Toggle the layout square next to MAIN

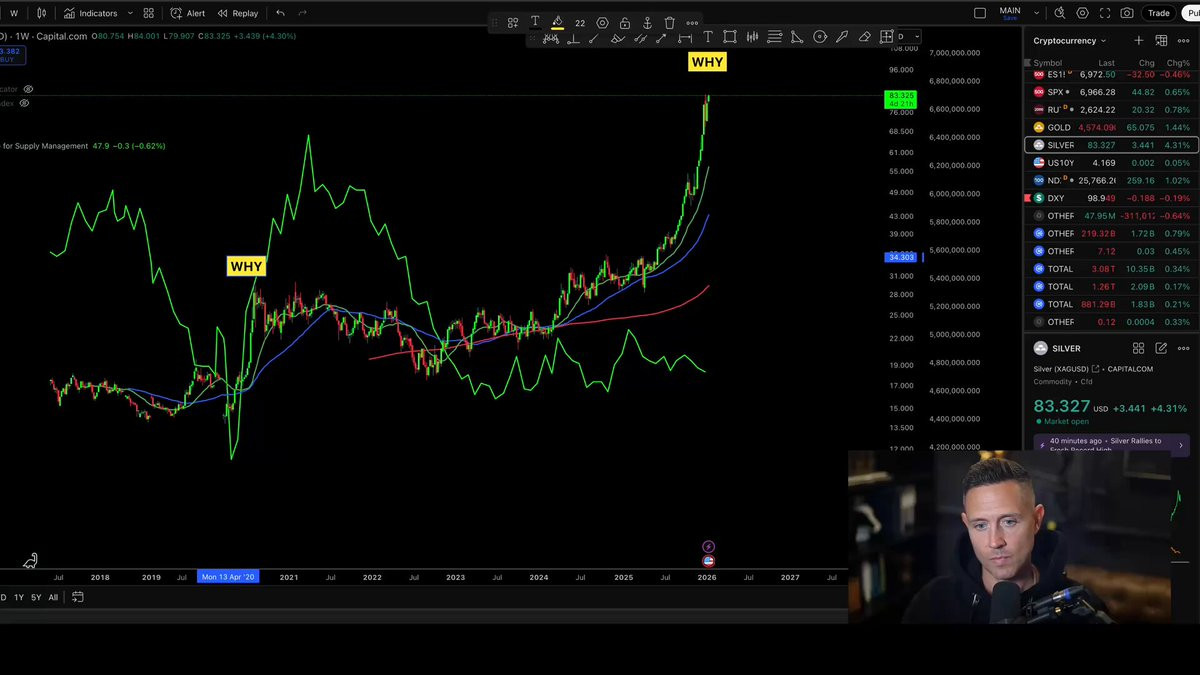tap(980, 13)
